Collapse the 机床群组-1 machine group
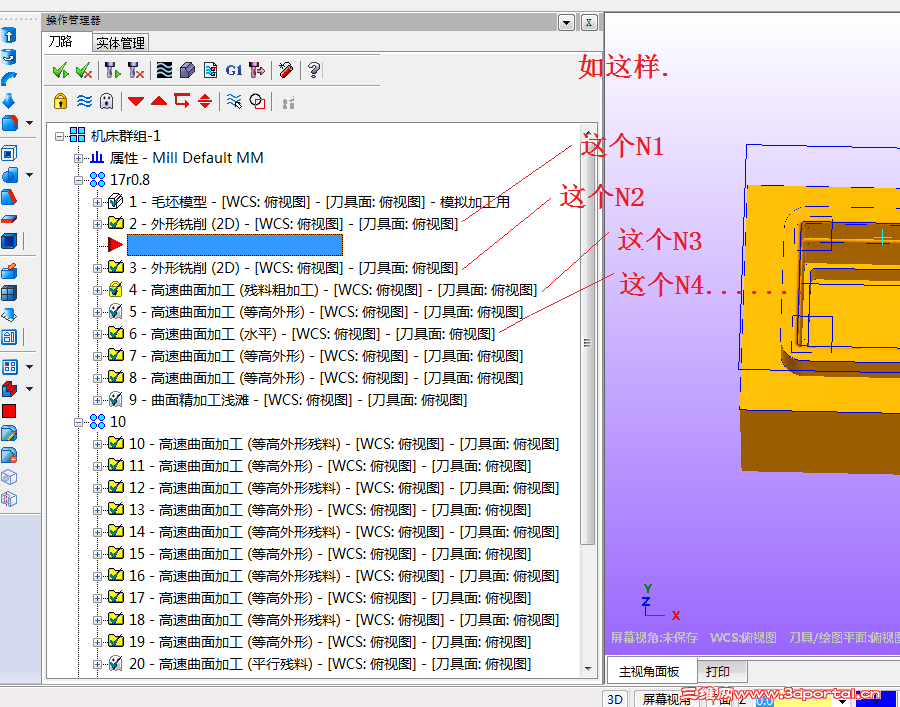The height and width of the screenshot is (707, 900). (x=59, y=137)
